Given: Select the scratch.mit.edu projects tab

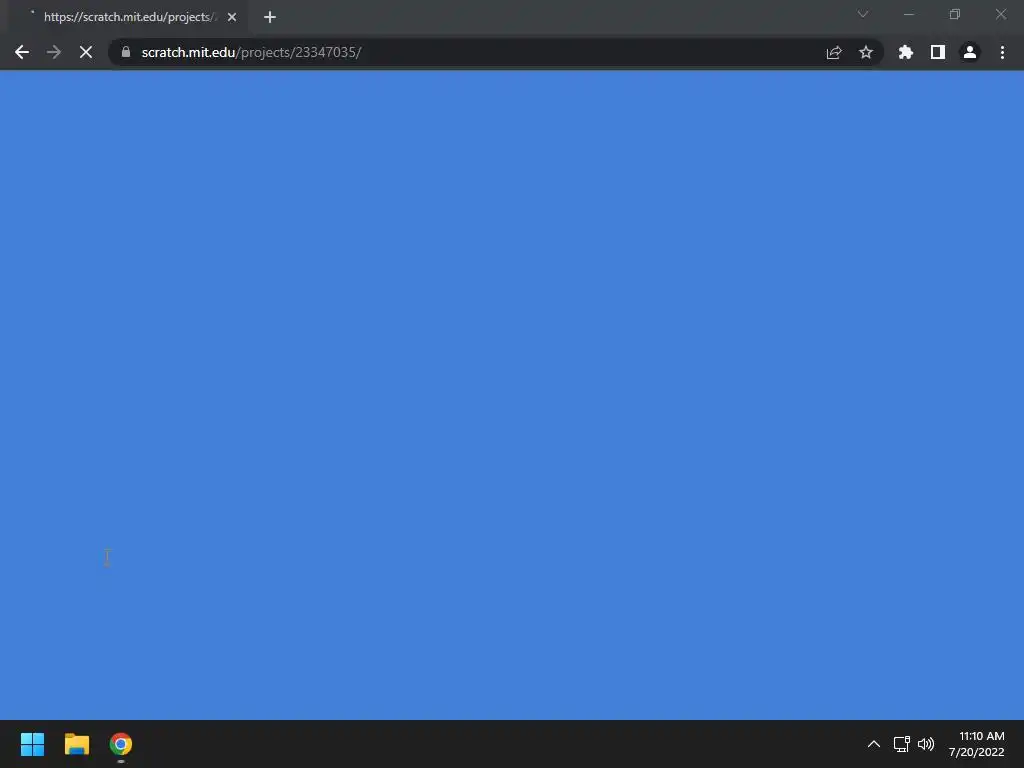Looking at the screenshot, I should [x=127, y=17].
